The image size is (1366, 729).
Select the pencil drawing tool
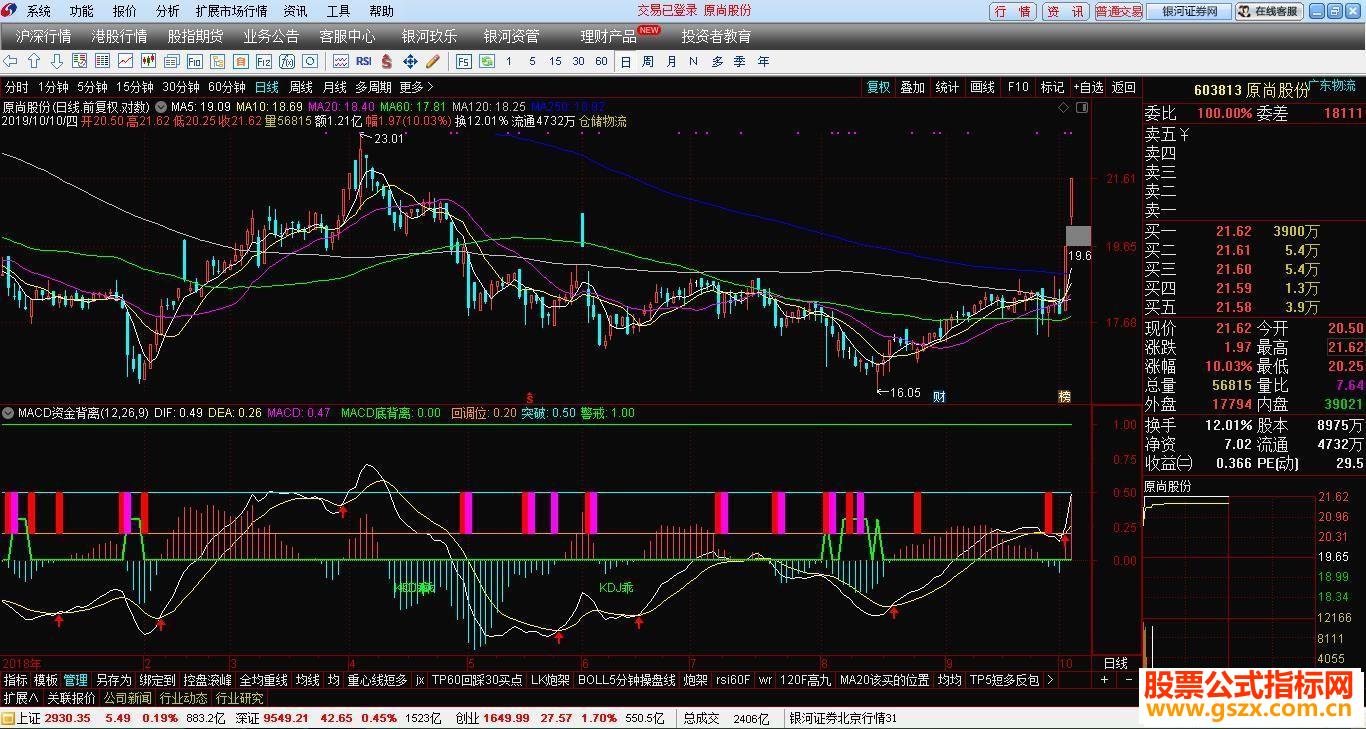pos(431,61)
